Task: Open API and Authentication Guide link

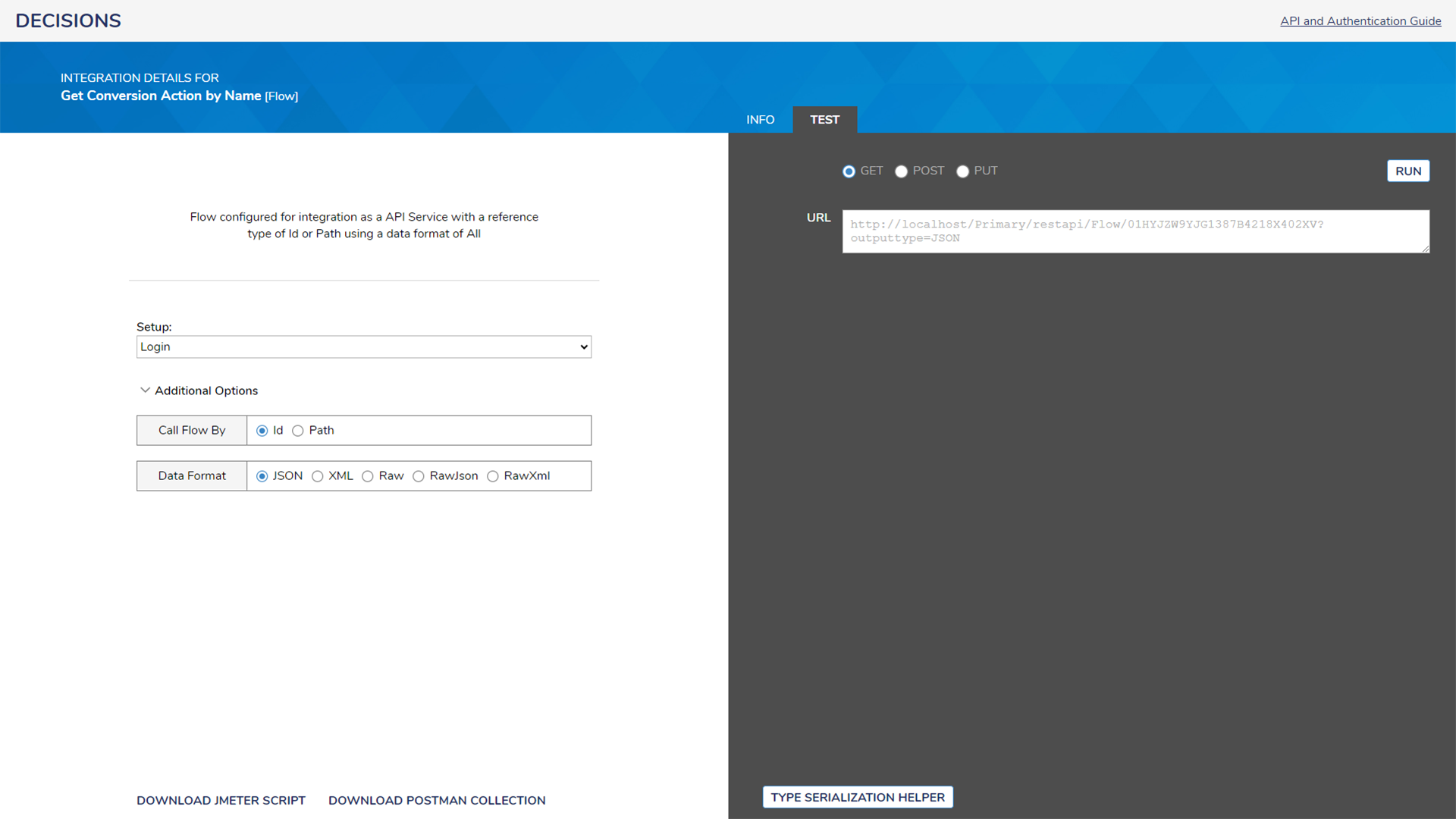Action: point(1360,21)
